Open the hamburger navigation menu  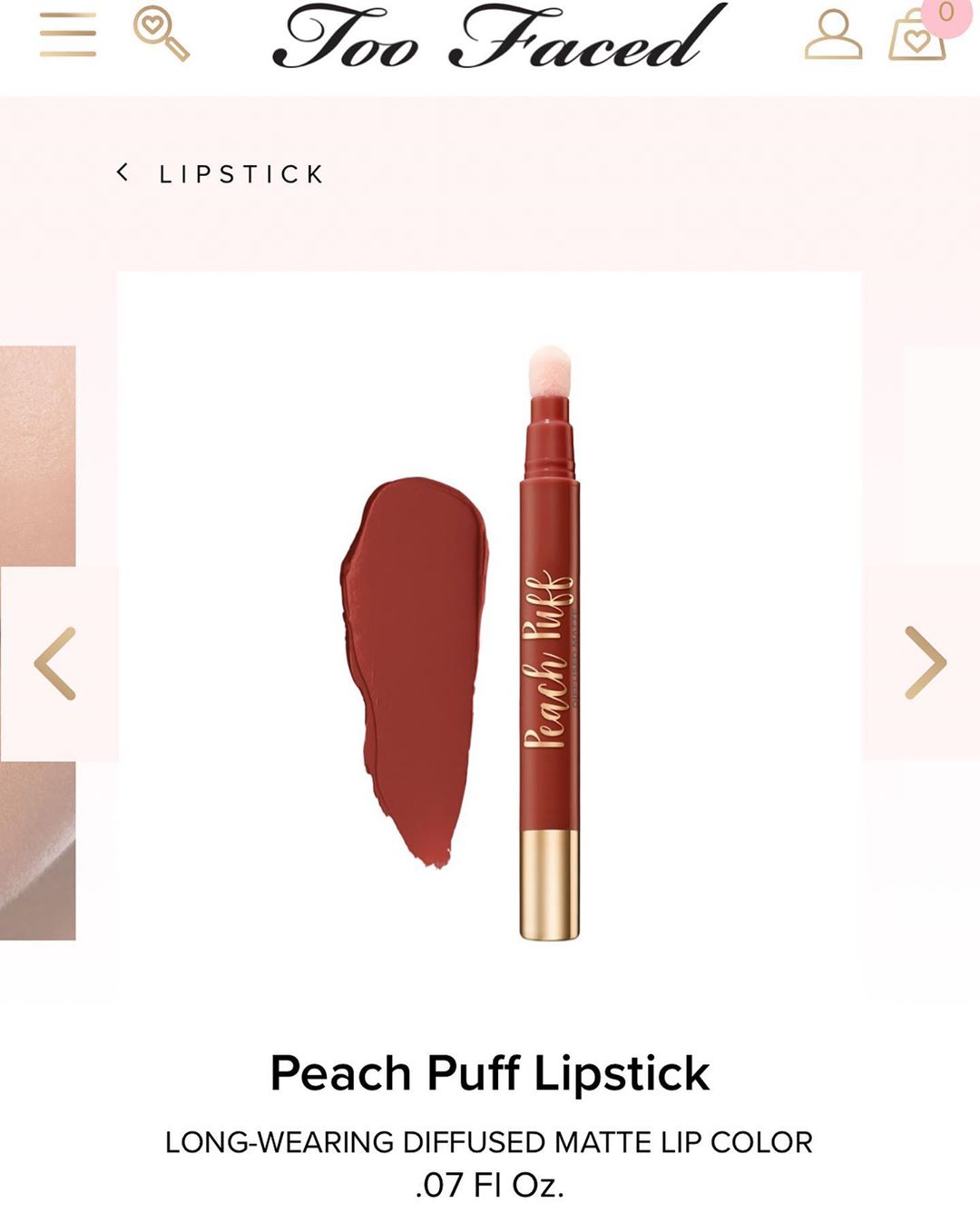[x=68, y=35]
